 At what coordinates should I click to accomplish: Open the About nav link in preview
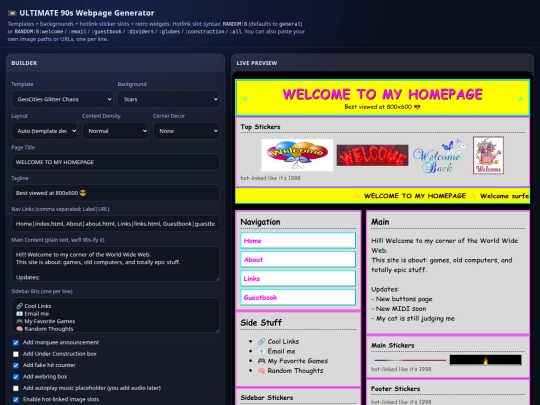(298, 259)
